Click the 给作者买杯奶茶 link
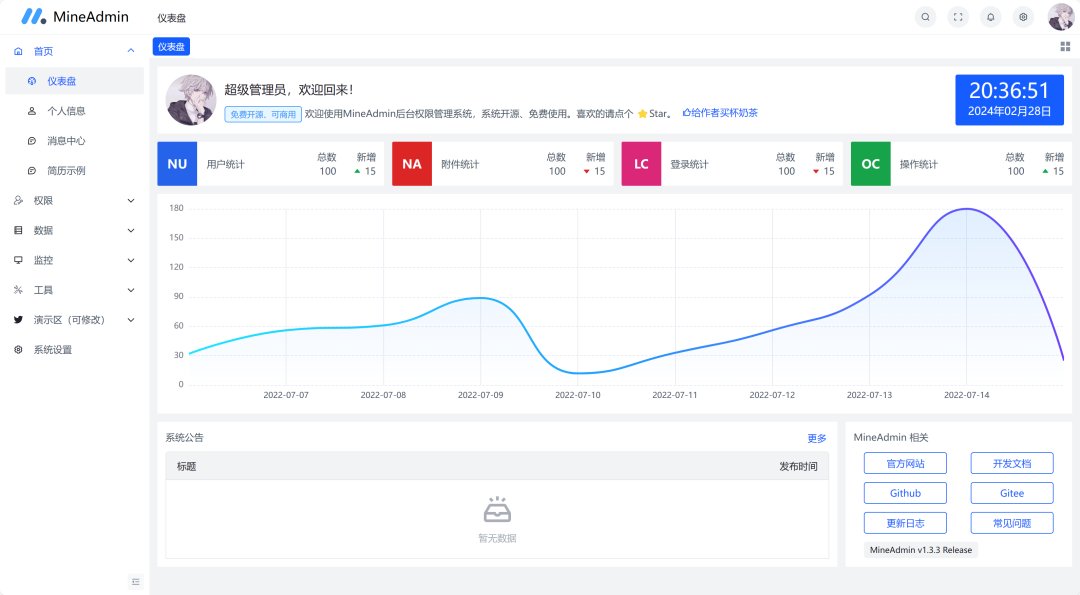This screenshot has height=595, width=1080. (720, 113)
